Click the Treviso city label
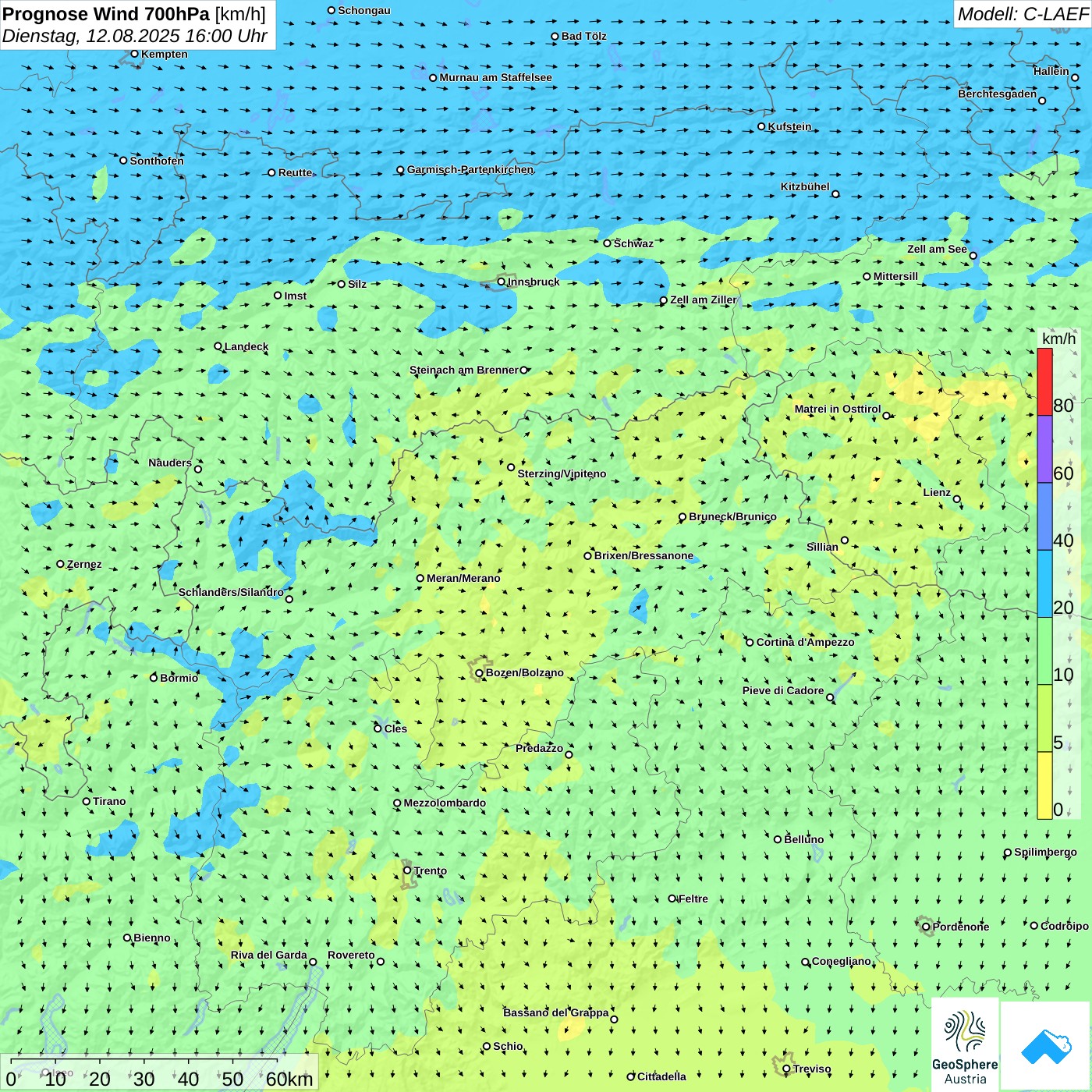Viewport: 1092px width, 1092px height. (812, 1069)
